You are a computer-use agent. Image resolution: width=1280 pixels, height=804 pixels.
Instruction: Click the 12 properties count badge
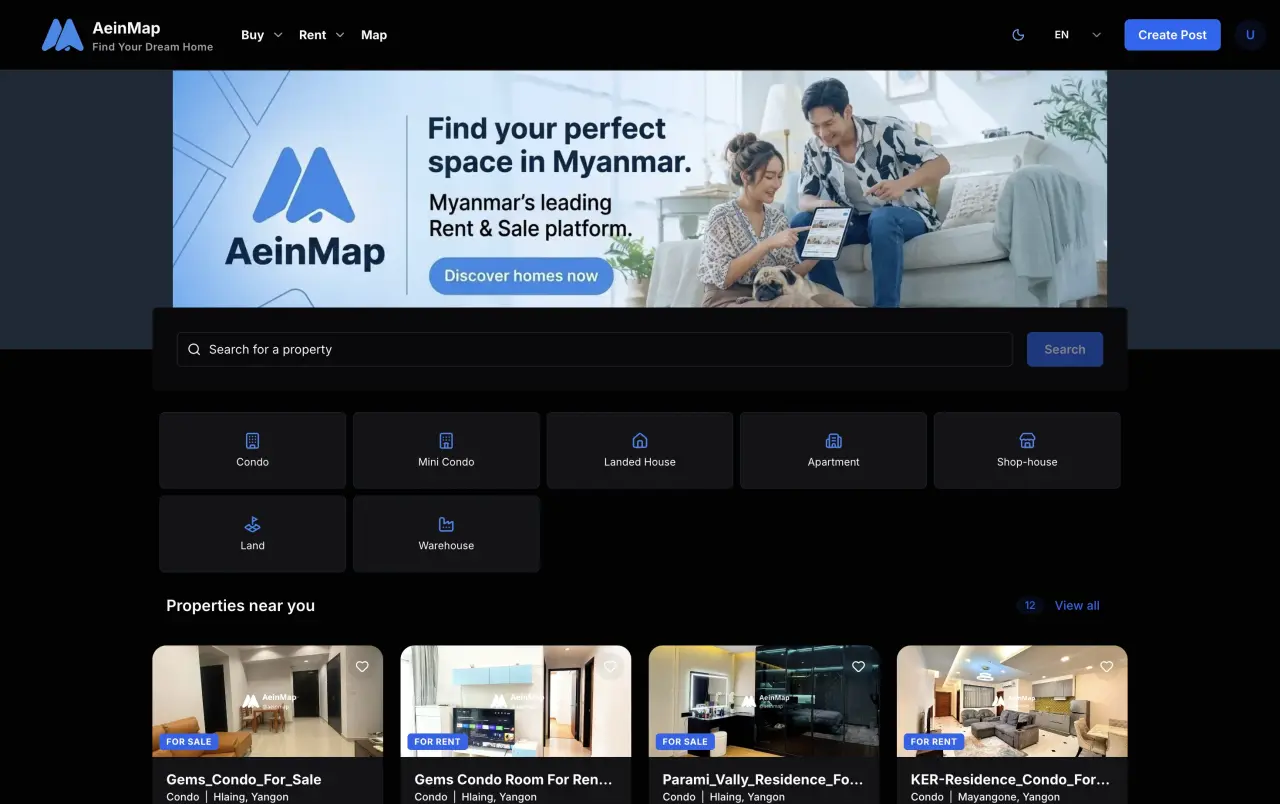1030,605
